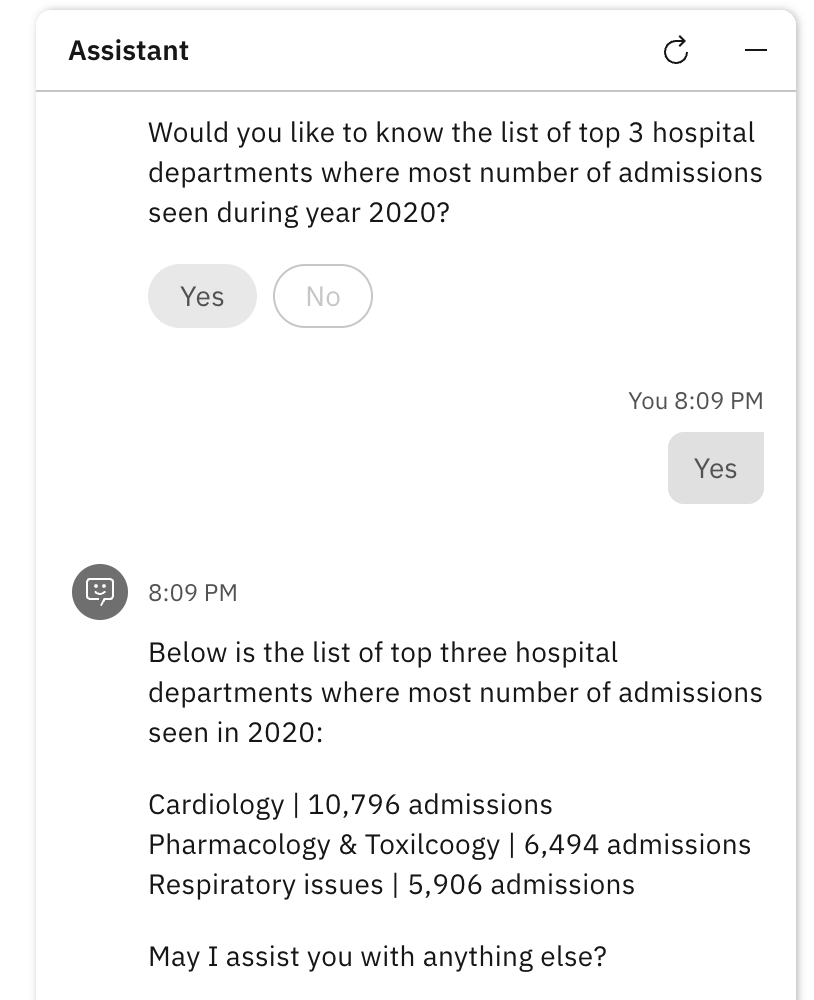Viewport: 814px width, 1000px height.
Task: Click the word "Cardiology" in the list
Action: [x=216, y=805]
